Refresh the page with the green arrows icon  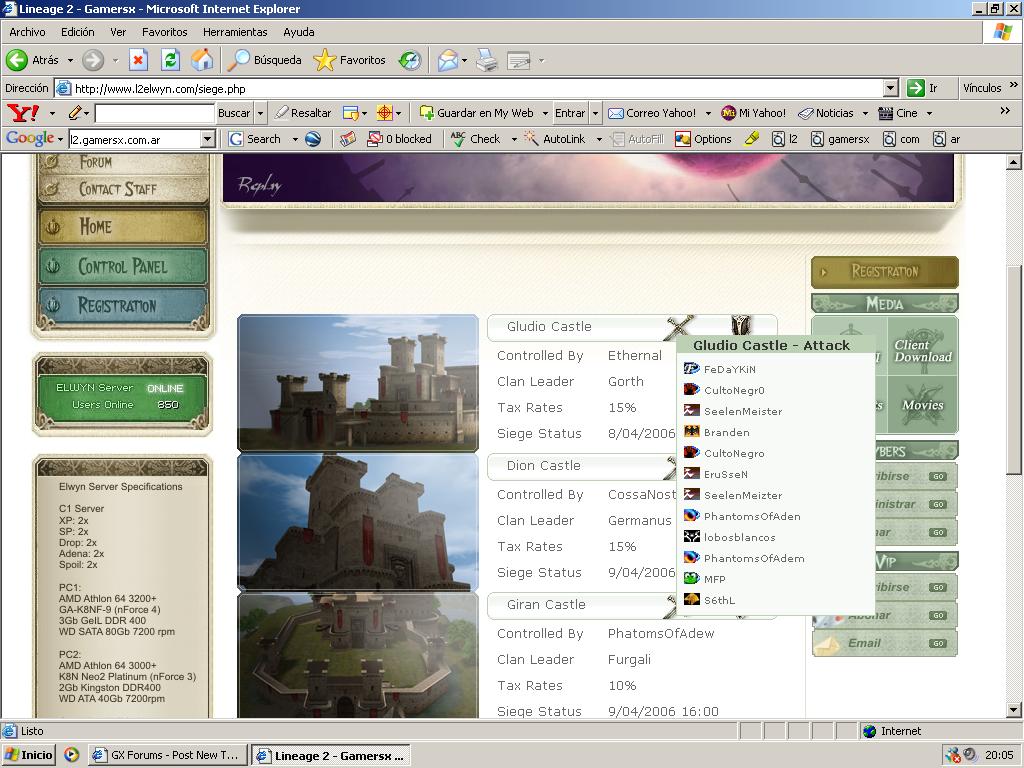click(x=170, y=60)
